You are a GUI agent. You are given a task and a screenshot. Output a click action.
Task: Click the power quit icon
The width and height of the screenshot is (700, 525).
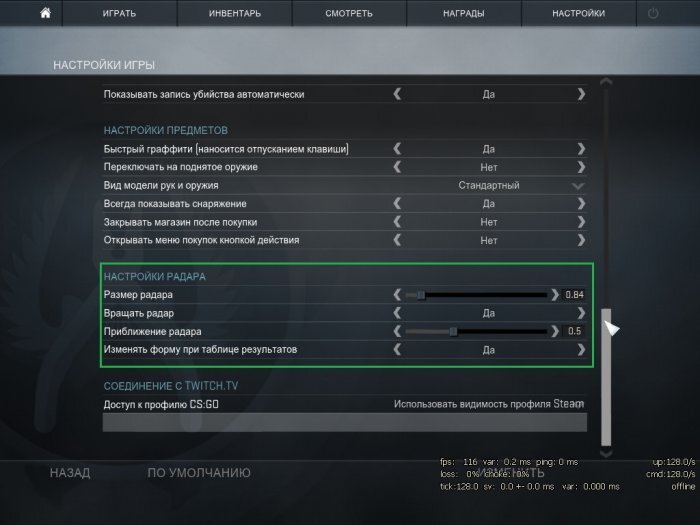click(x=653, y=13)
